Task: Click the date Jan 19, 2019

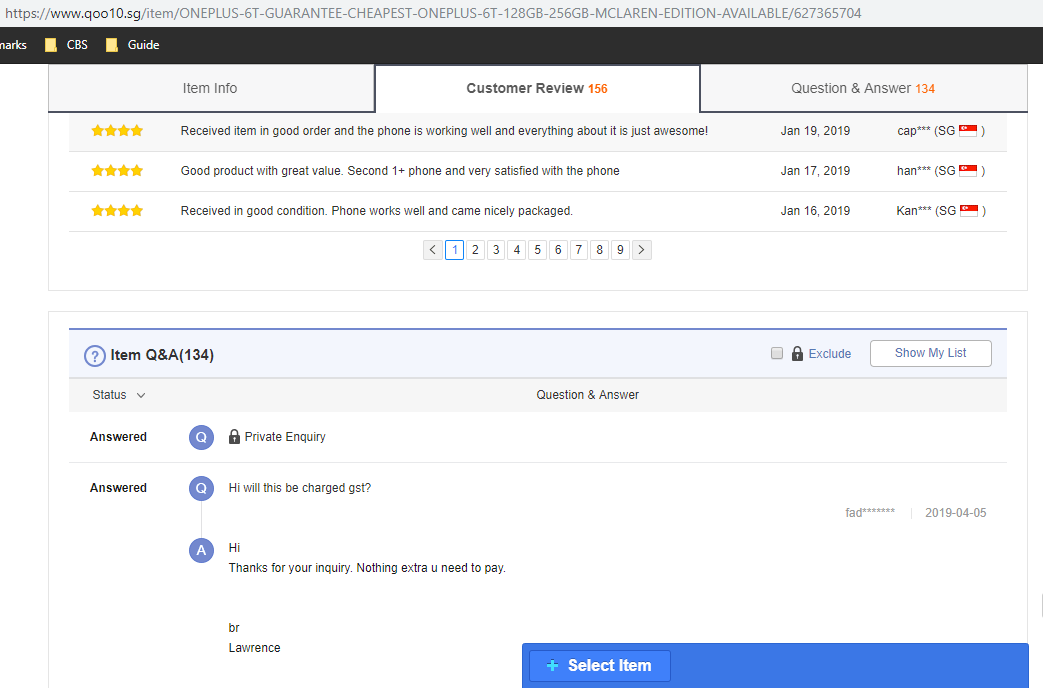Action: click(815, 130)
